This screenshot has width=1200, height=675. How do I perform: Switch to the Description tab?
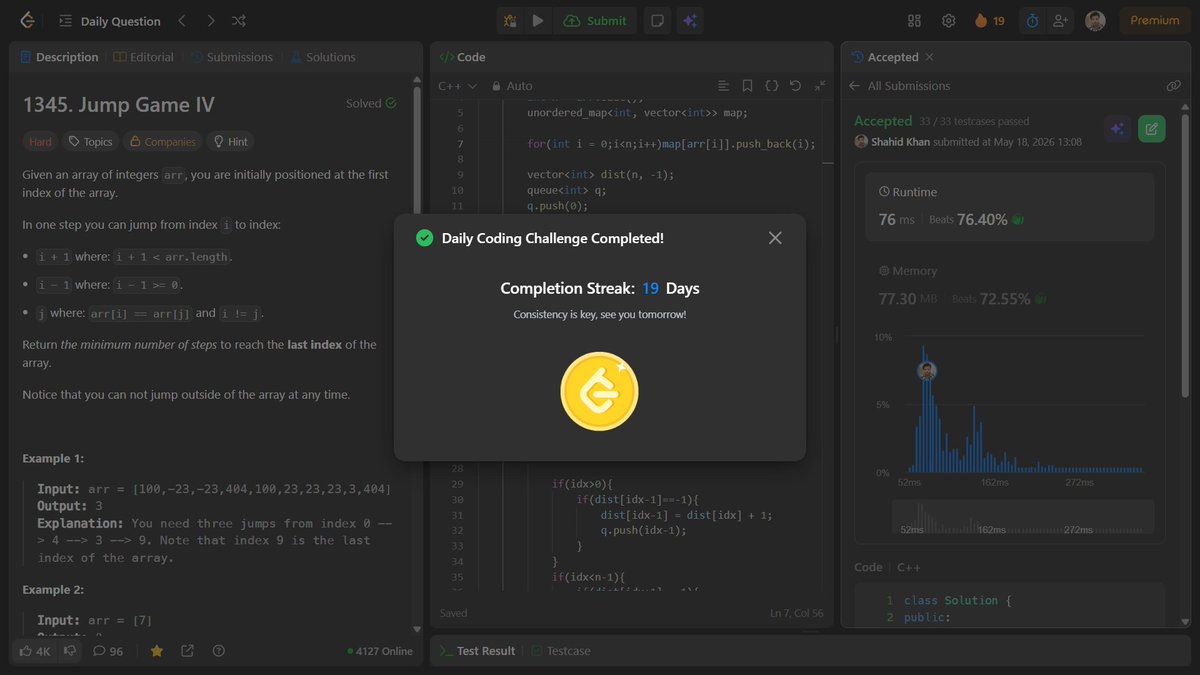(x=59, y=57)
